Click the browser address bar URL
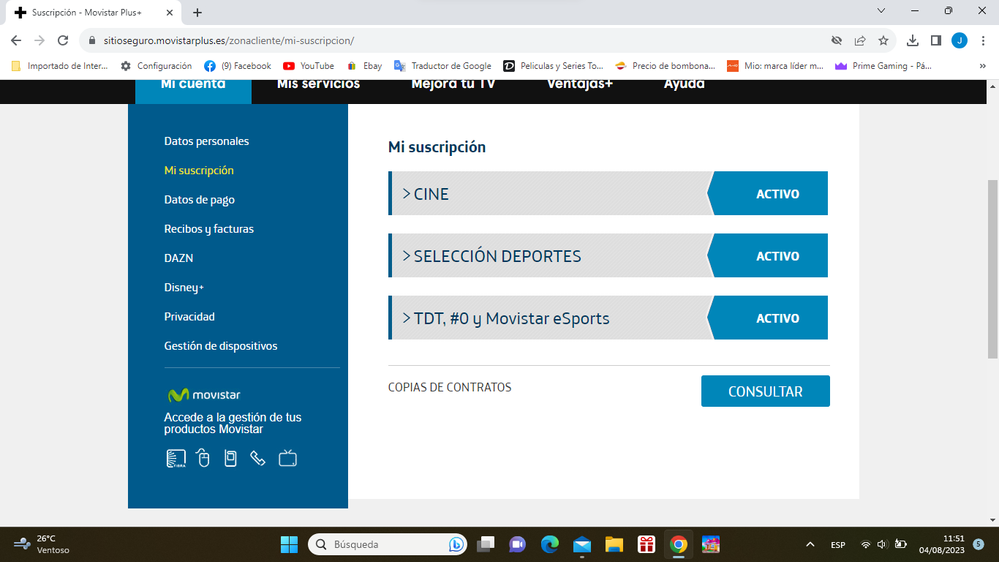 [x=229, y=40]
